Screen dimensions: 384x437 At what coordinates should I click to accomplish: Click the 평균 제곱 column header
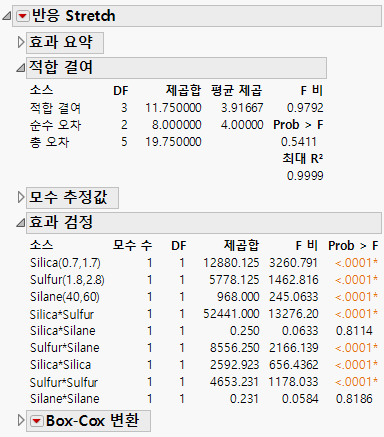point(237,90)
